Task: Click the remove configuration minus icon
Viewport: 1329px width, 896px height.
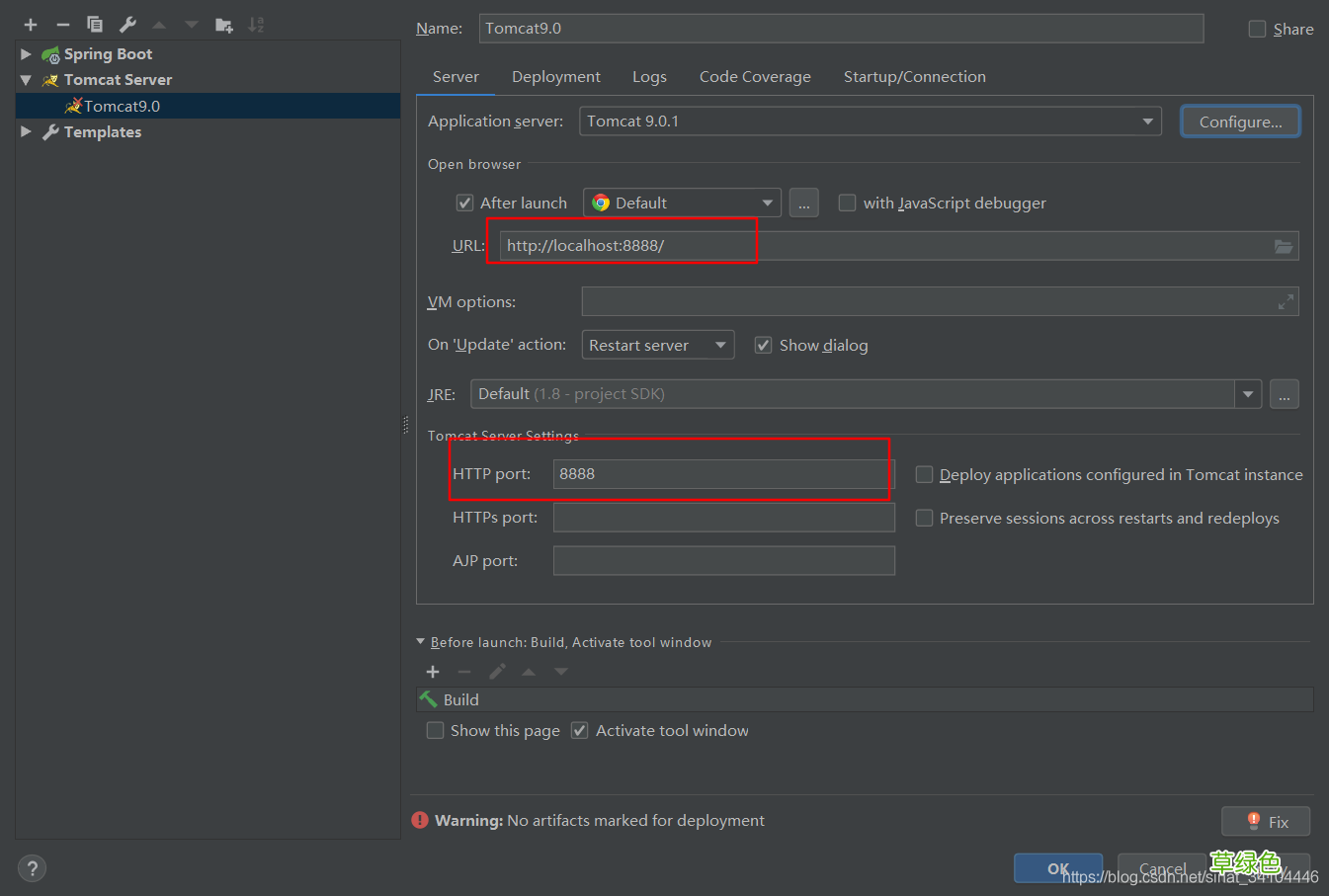Action: [x=63, y=25]
